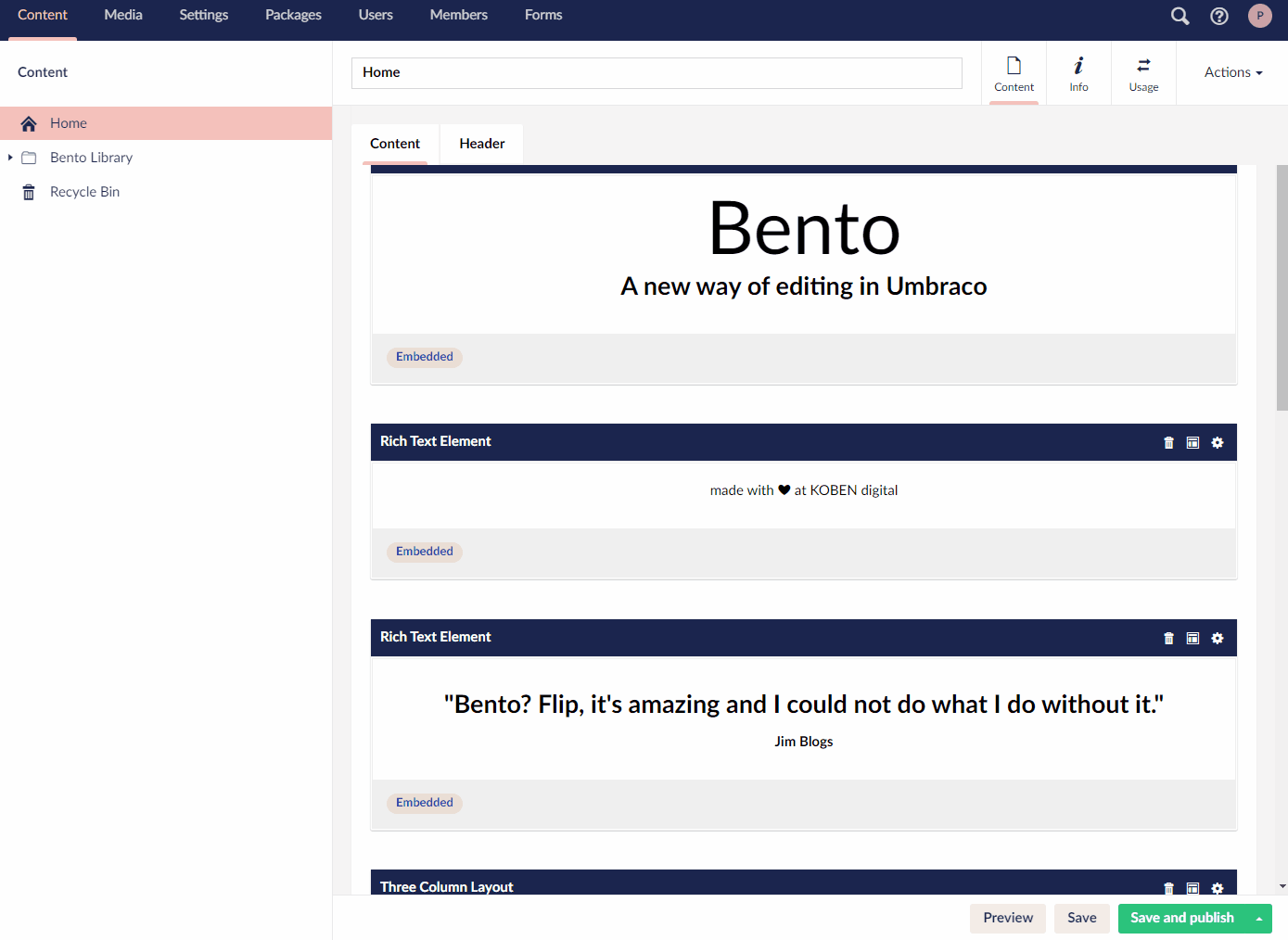Delete the KOBEN digital Rich Text Element
Image resolution: width=1288 pixels, height=940 pixels.
1168,443
